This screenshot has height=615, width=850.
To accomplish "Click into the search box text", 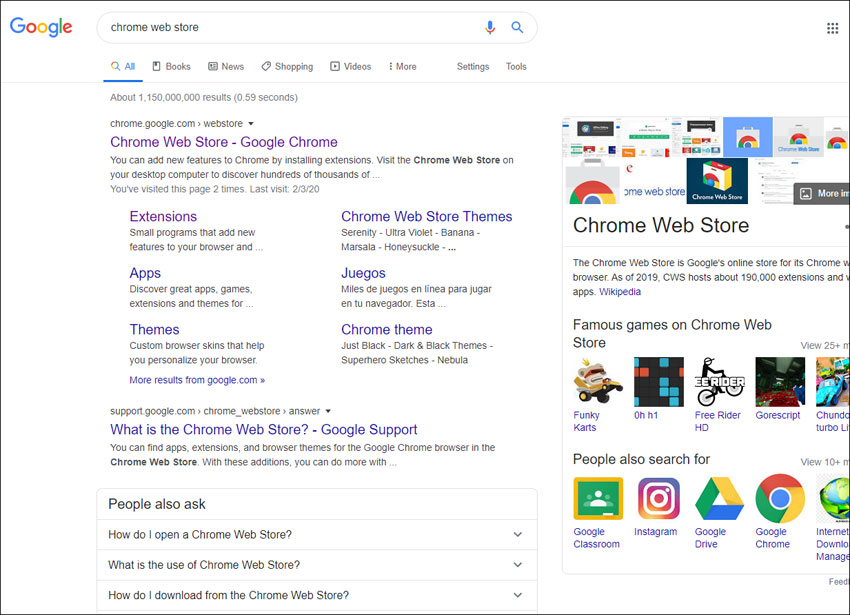I will click(154, 27).
